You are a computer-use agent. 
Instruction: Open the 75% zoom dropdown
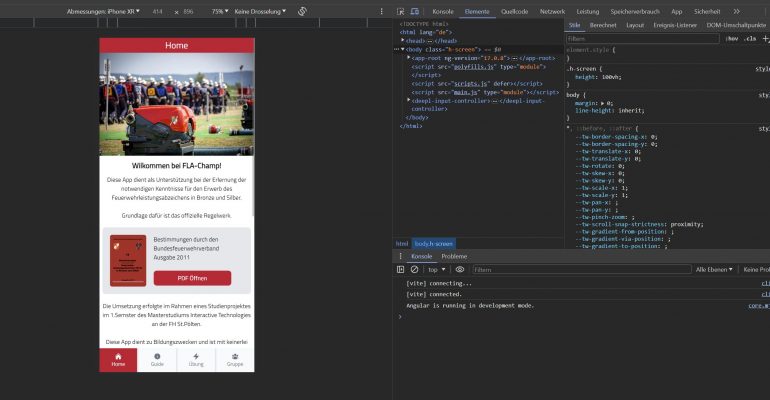220,11
